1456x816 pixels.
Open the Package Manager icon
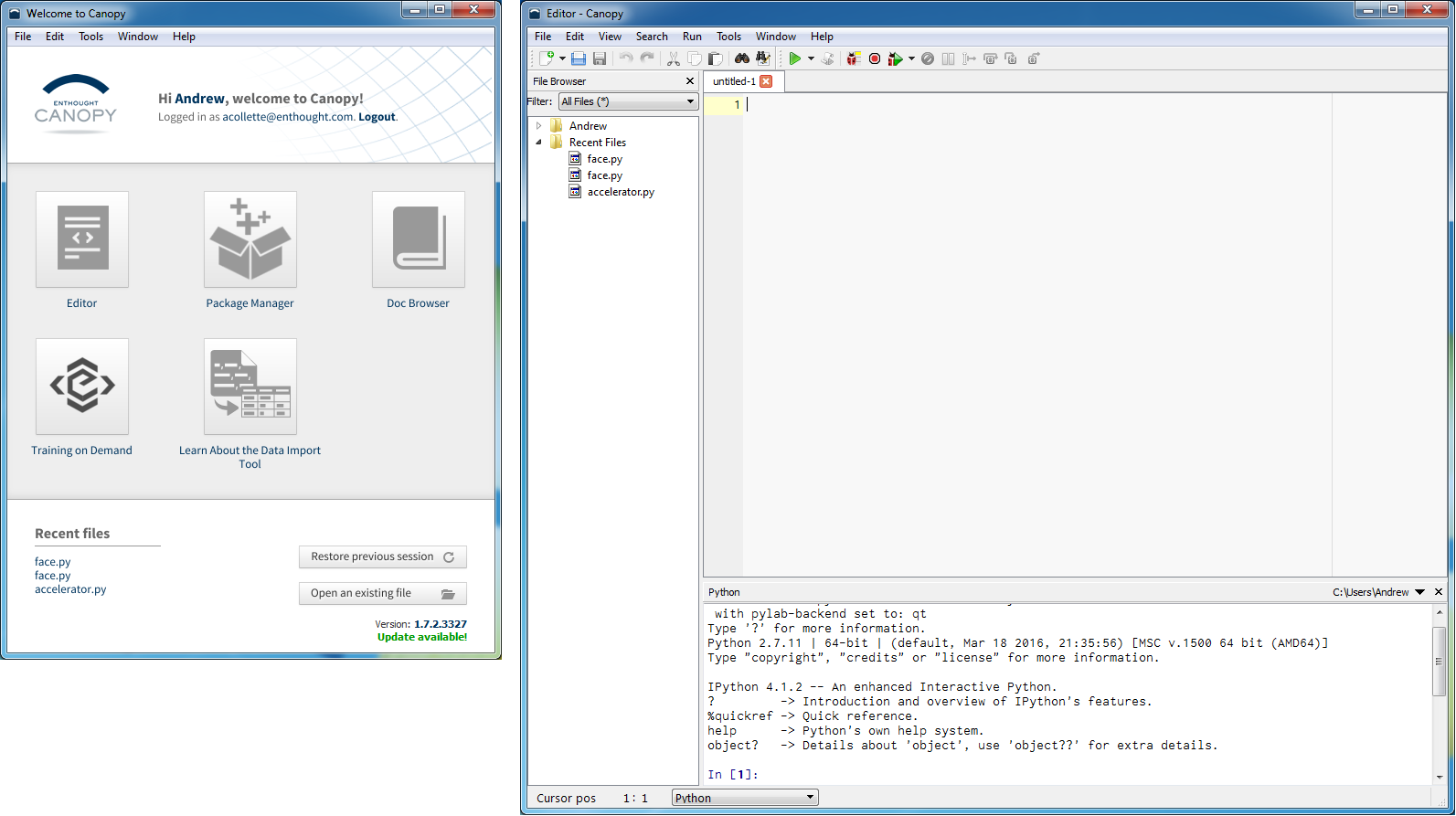pyautogui.click(x=250, y=239)
